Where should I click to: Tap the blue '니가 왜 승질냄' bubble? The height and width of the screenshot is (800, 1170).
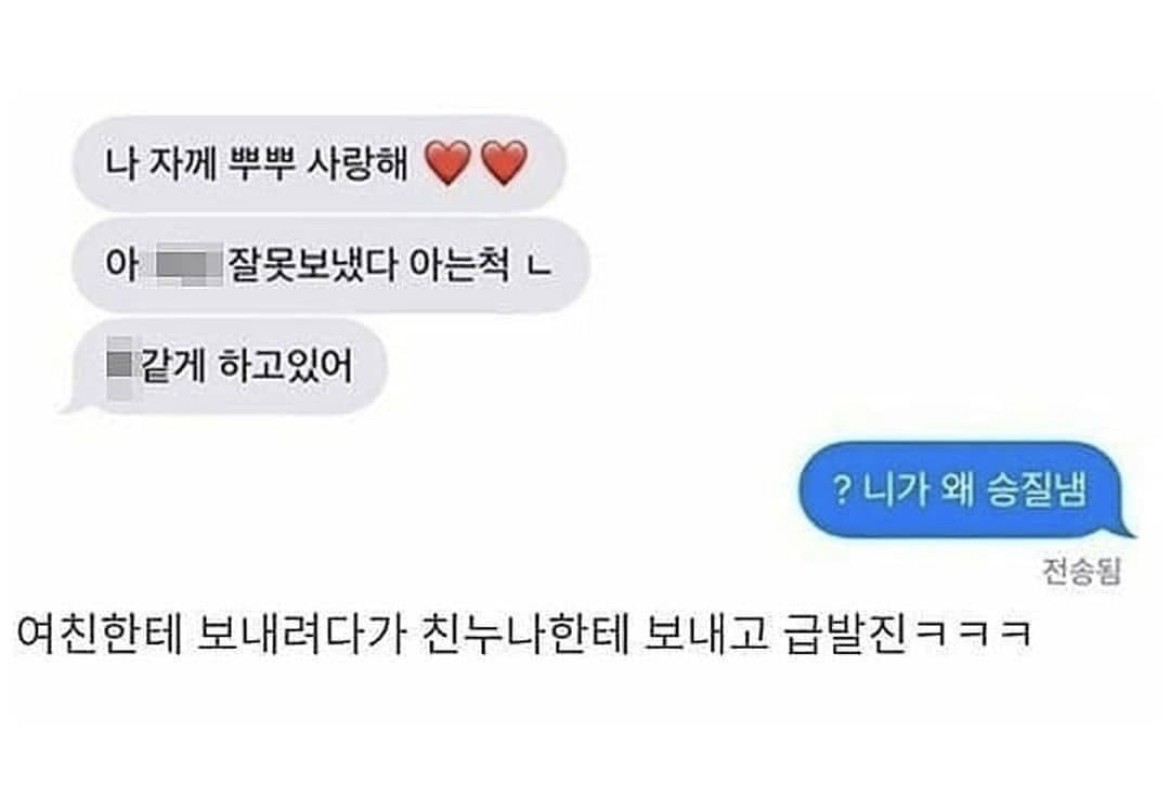966,491
